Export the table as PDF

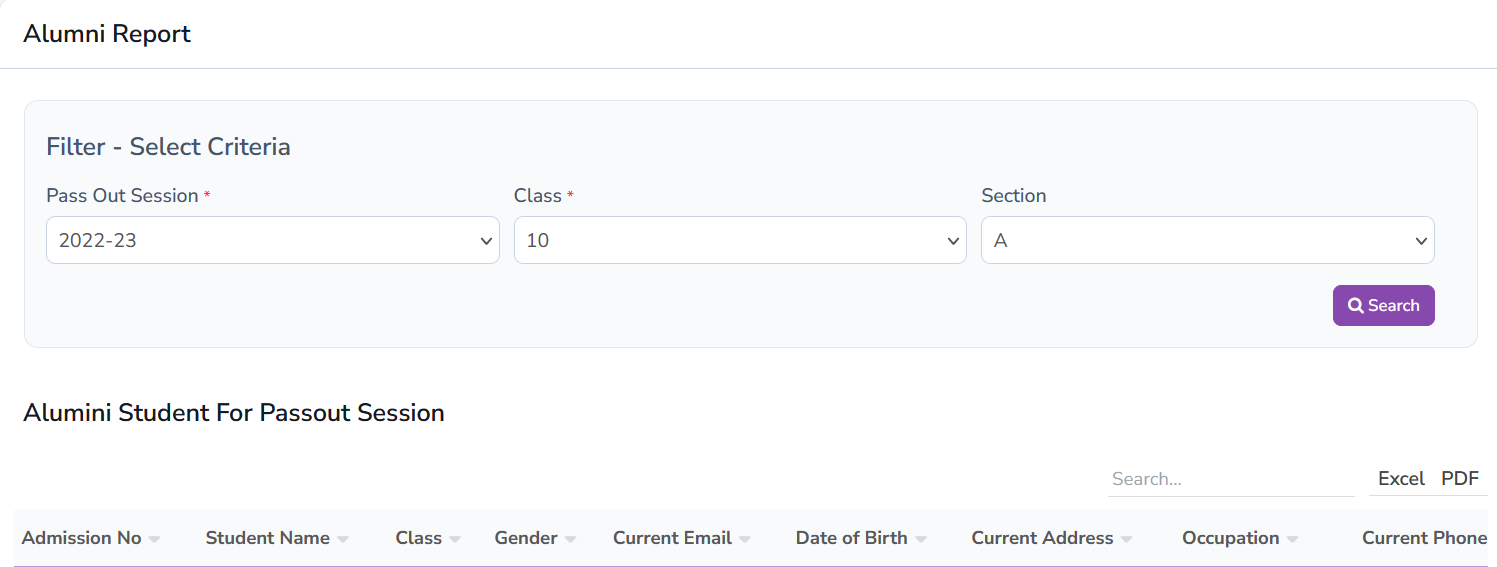[1459, 479]
